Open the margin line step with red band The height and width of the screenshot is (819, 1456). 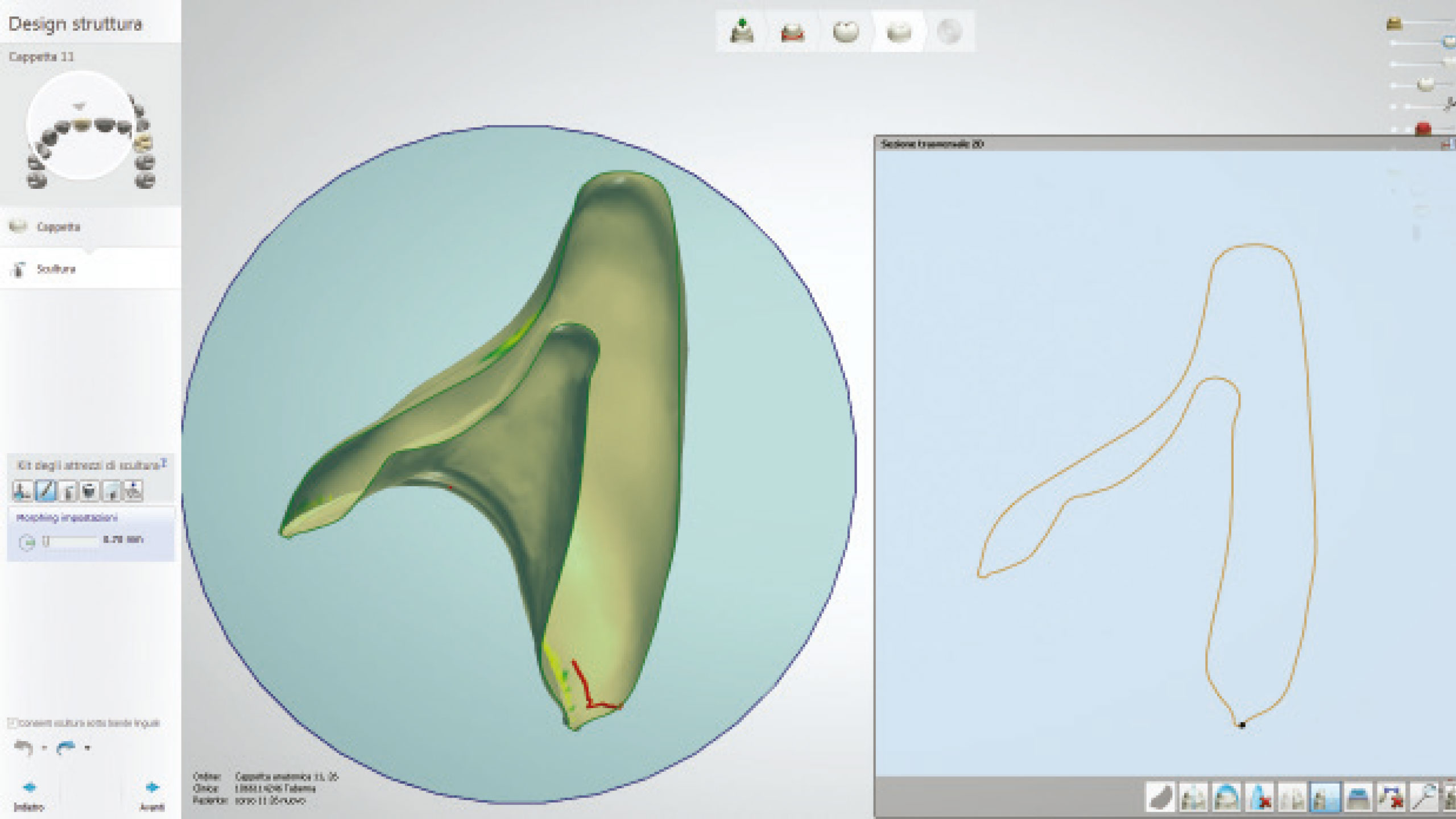(x=793, y=32)
